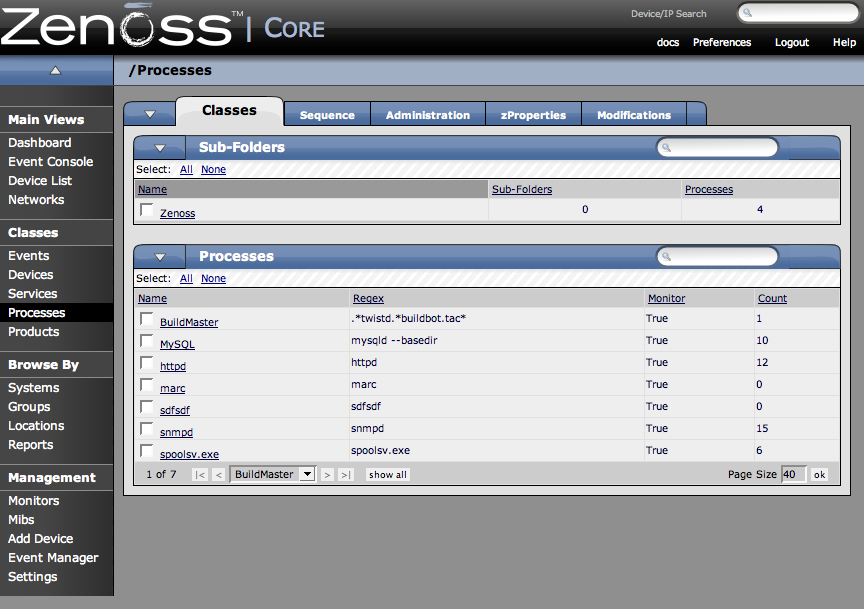Click ok to apply page size
Image resolution: width=864 pixels, height=609 pixels.
pos(819,475)
